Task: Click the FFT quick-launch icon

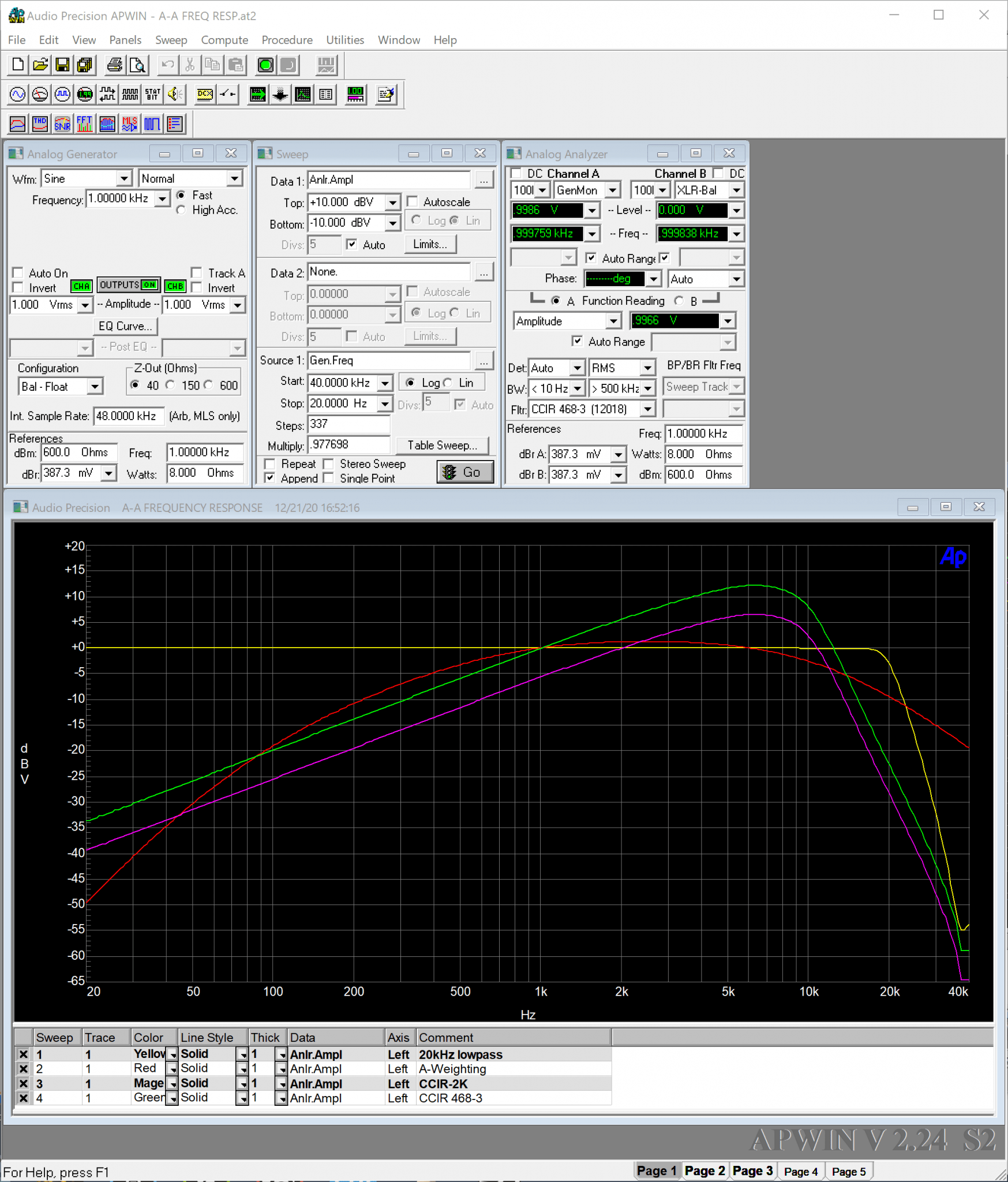Action: [85, 124]
